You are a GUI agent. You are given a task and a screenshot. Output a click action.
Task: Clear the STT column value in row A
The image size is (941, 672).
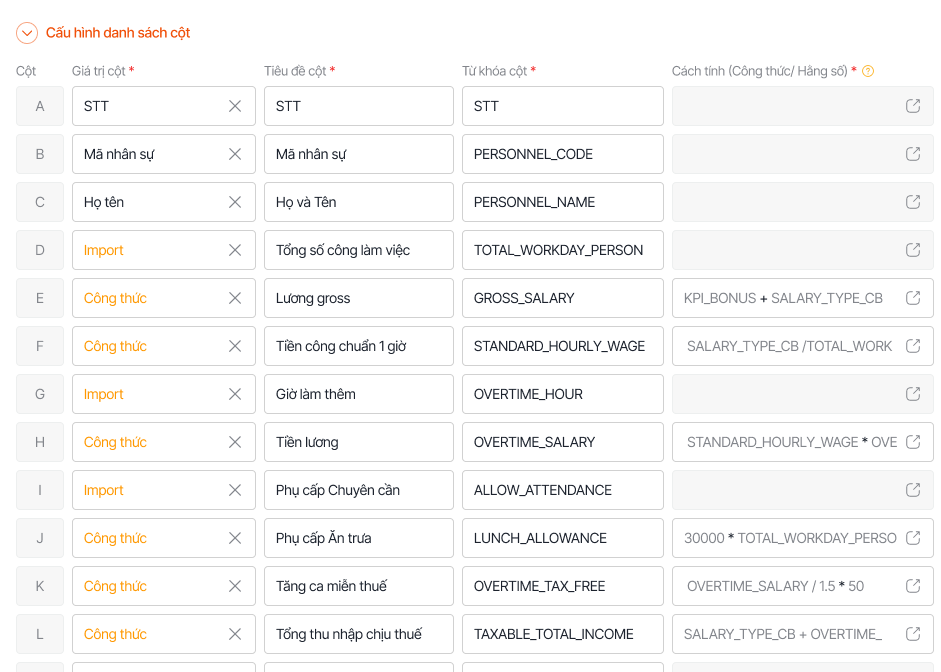click(235, 106)
